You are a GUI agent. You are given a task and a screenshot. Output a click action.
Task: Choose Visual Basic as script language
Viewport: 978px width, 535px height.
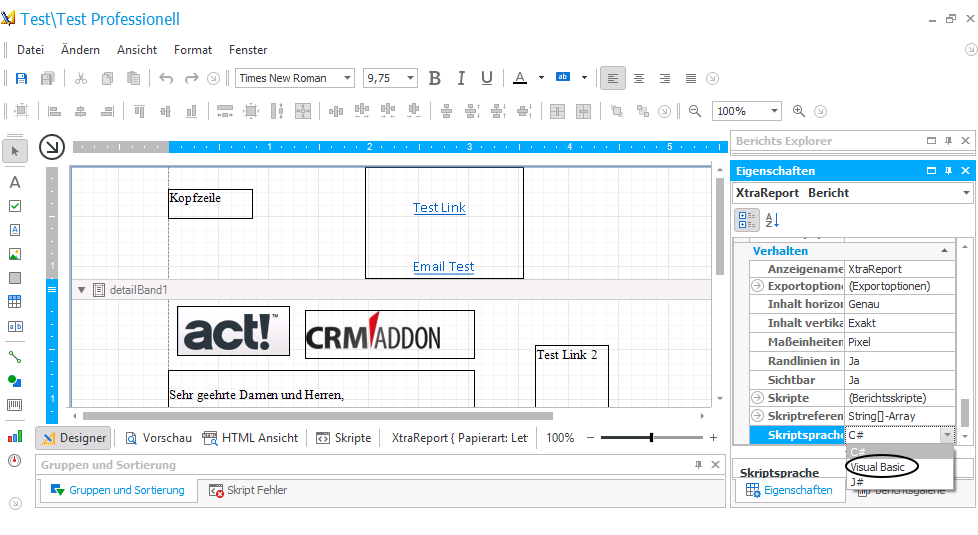[878, 467]
